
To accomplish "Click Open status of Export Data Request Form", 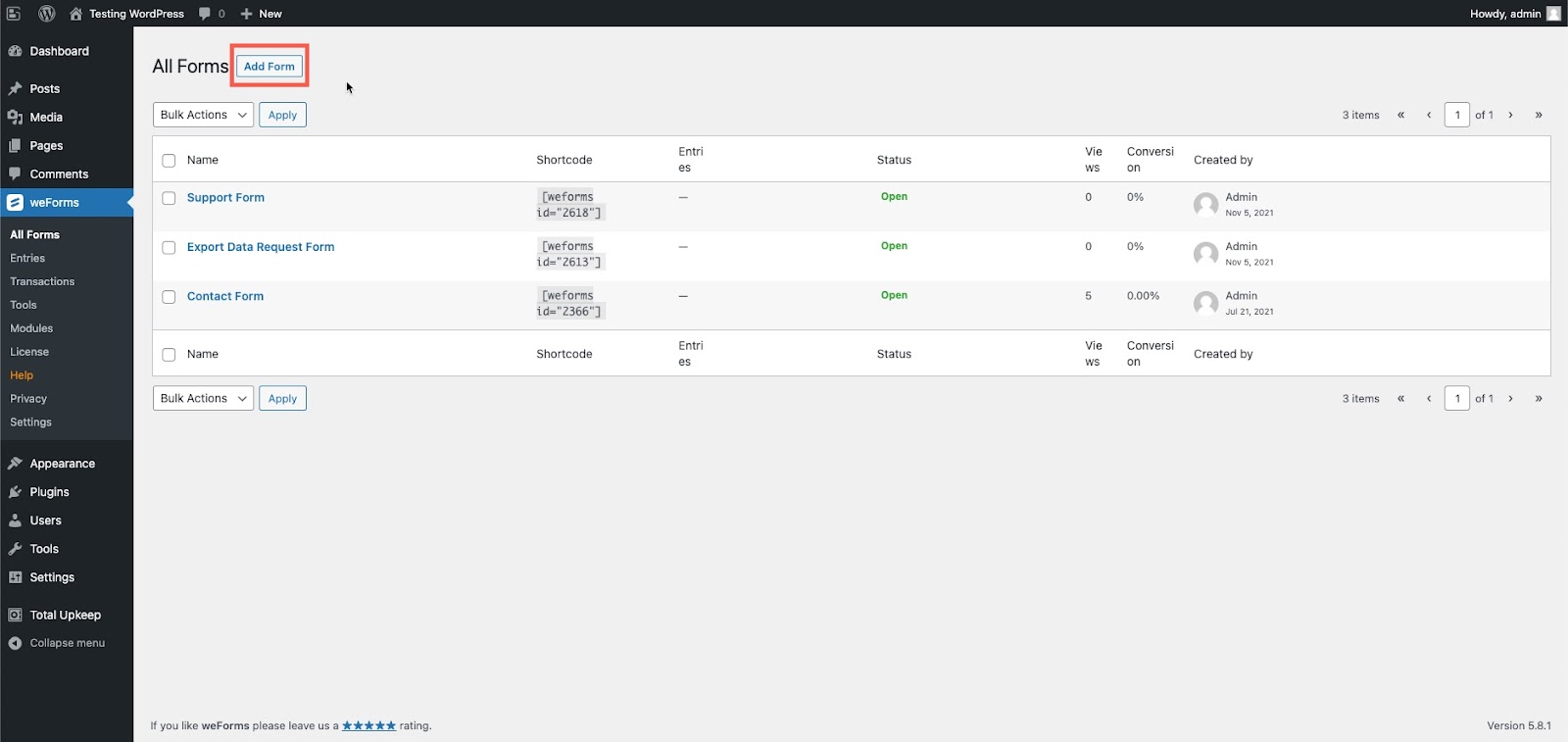I will pyautogui.click(x=894, y=246).
